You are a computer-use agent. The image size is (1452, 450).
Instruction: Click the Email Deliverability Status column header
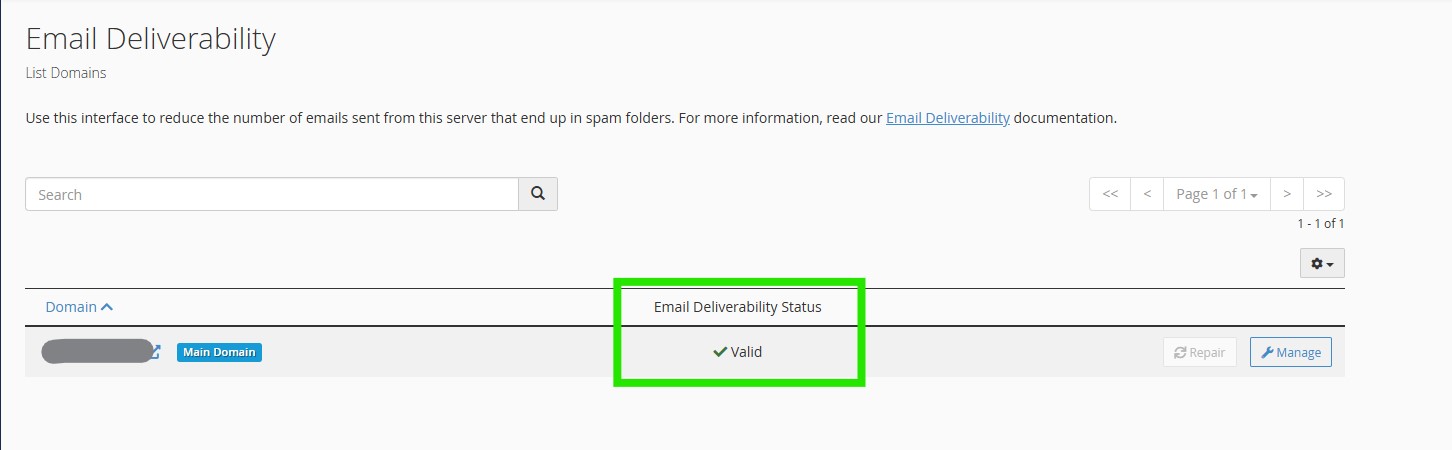737,307
